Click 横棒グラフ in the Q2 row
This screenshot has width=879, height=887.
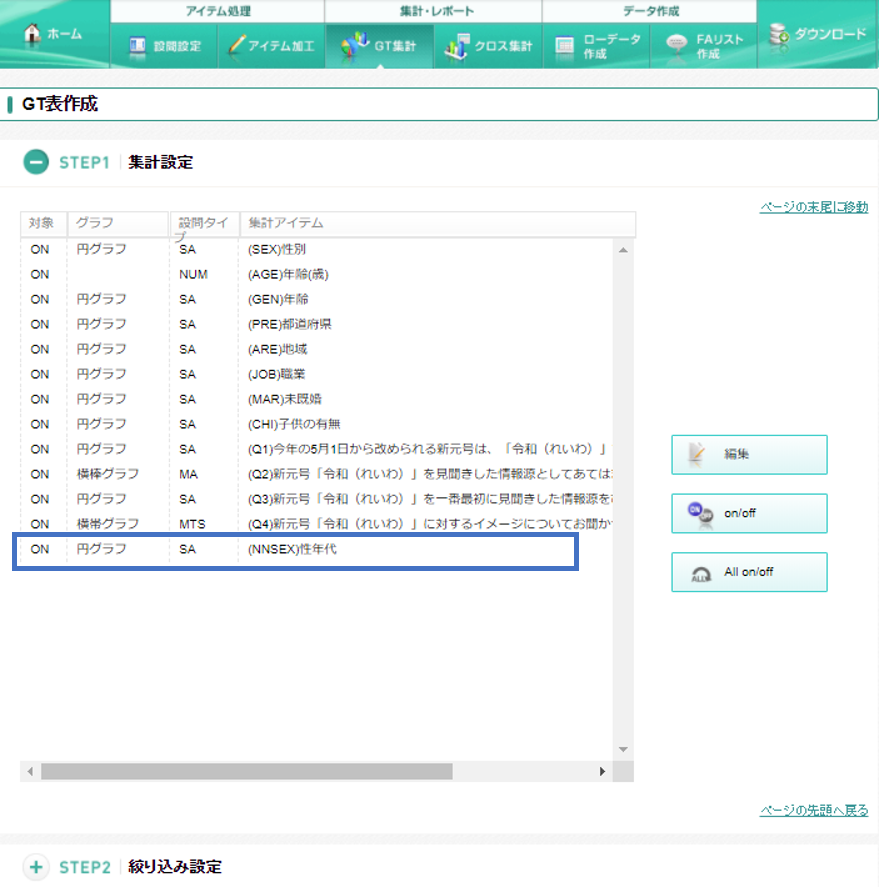(107, 474)
